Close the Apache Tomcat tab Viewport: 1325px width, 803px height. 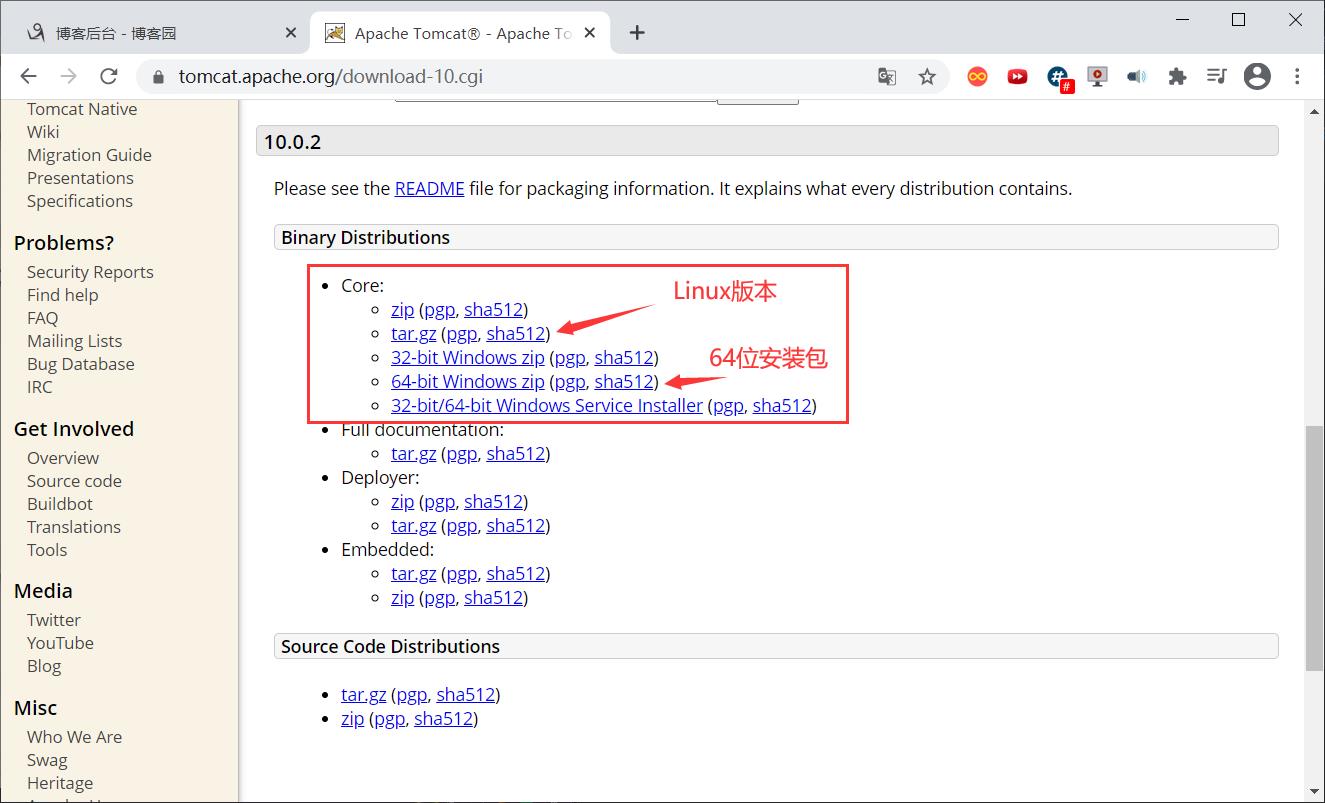pos(590,33)
